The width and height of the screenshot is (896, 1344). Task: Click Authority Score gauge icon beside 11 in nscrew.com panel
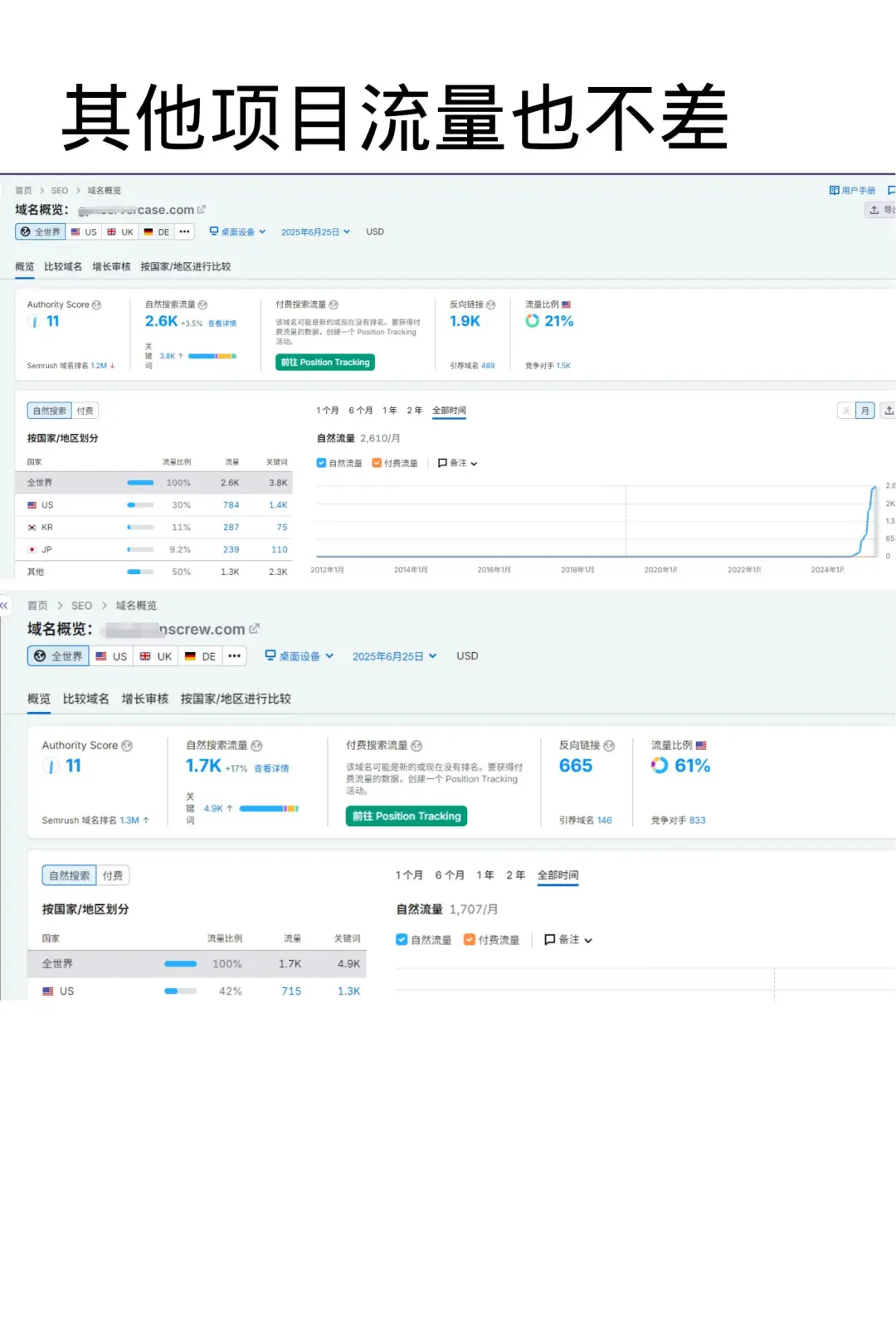(x=51, y=766)
